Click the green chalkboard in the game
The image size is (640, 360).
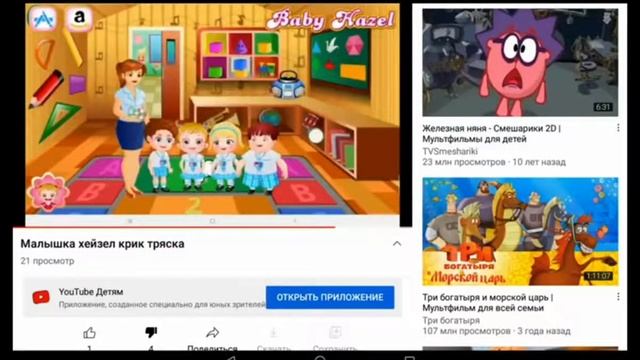coord(340,59)
